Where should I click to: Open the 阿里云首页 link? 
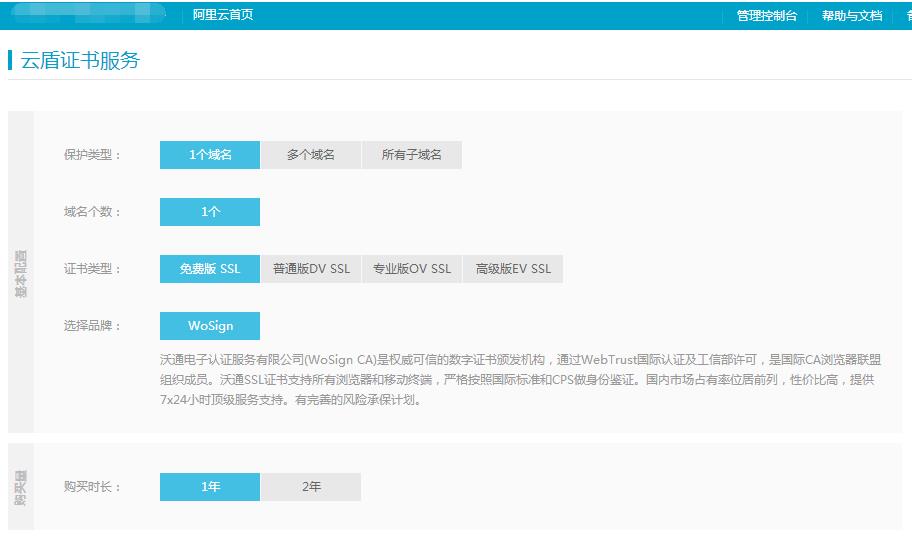tap(223, 15)
